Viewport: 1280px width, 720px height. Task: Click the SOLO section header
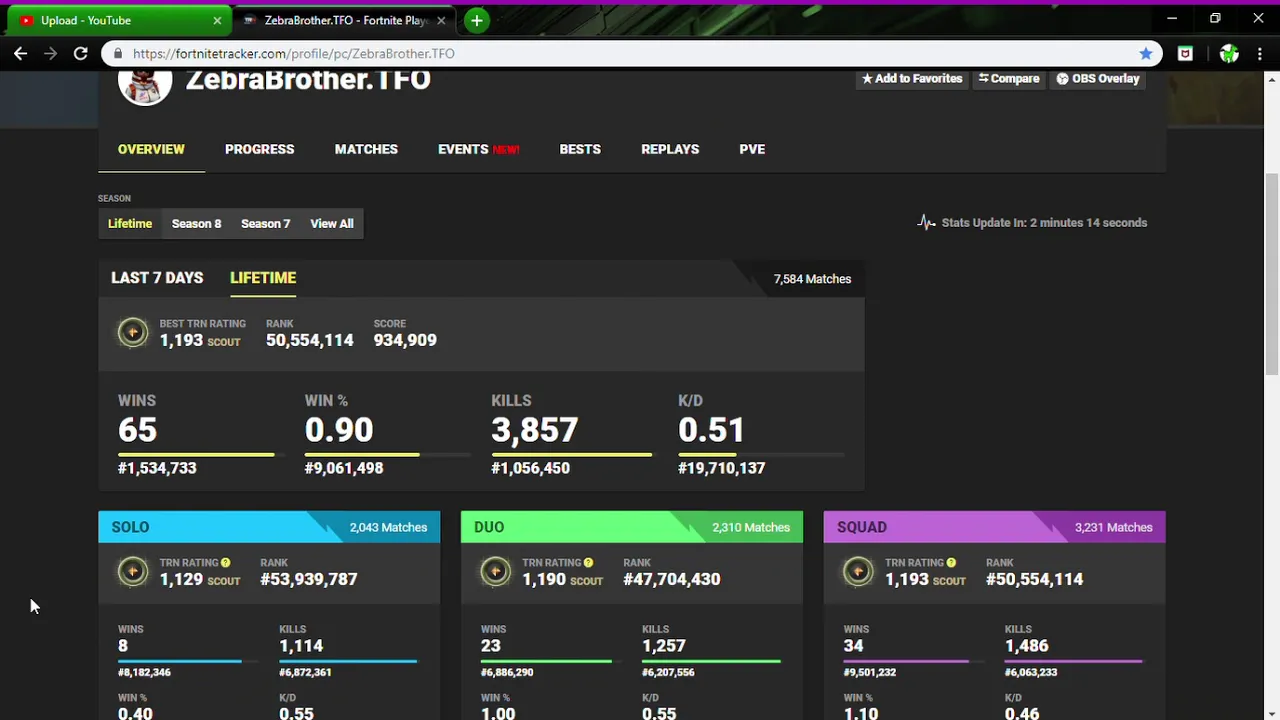269,527
